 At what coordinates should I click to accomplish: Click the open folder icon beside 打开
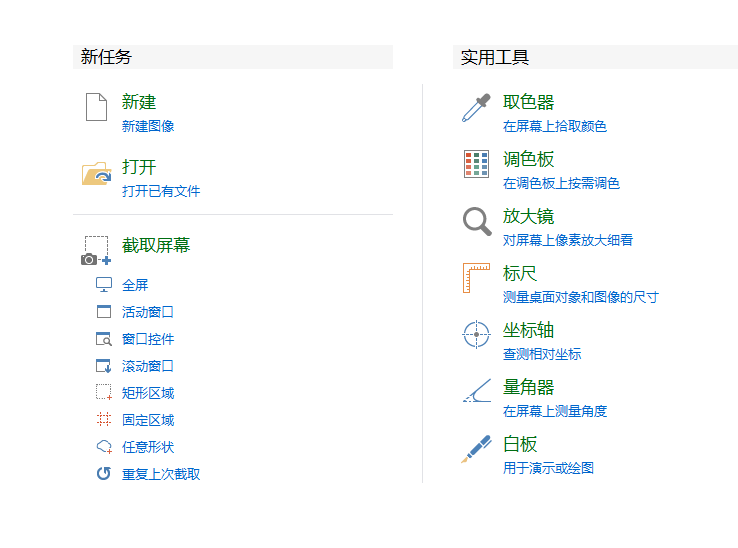pos(96,173)
